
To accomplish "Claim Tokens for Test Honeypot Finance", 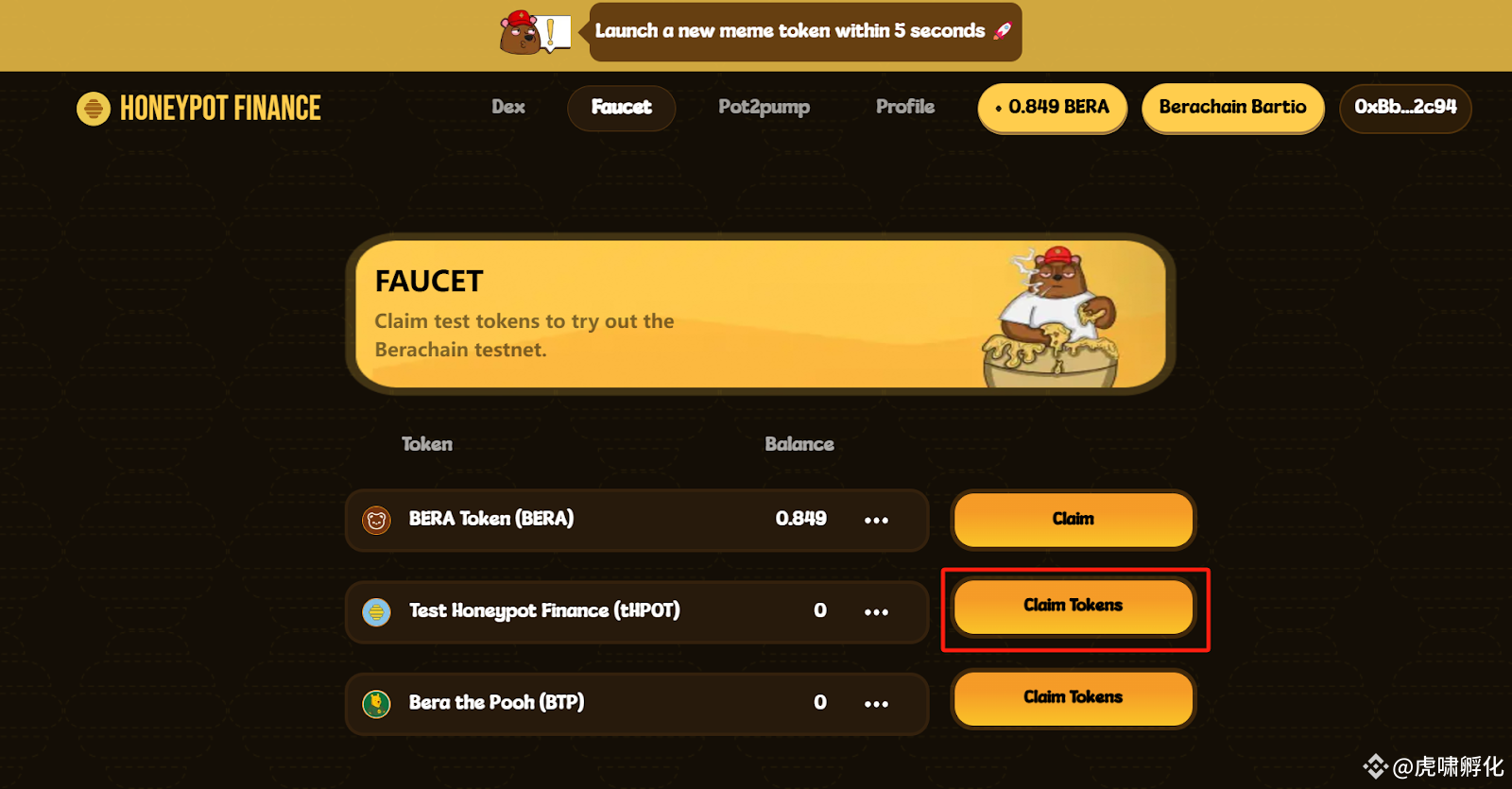I will [x=1074, y=607].
